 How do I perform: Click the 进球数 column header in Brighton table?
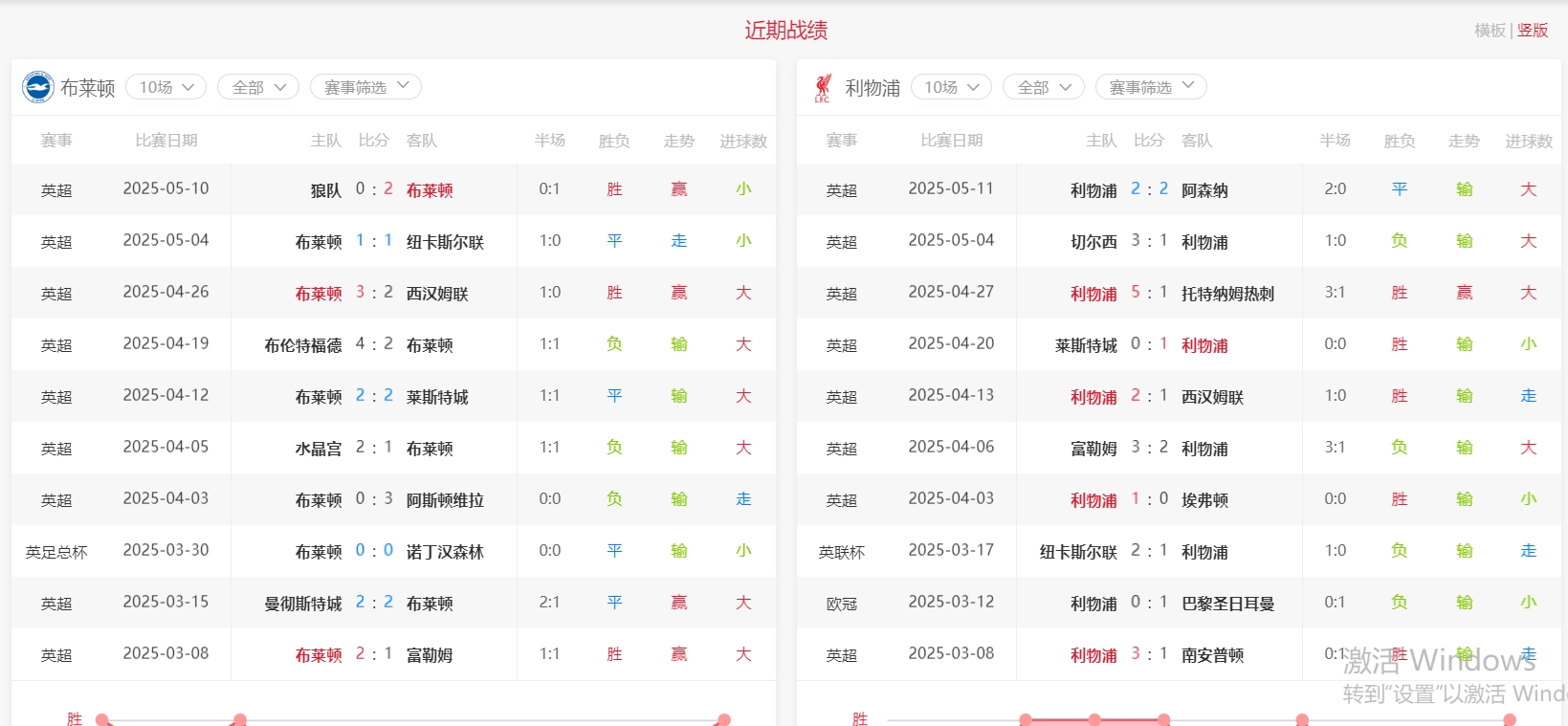[x=743, y=141]
